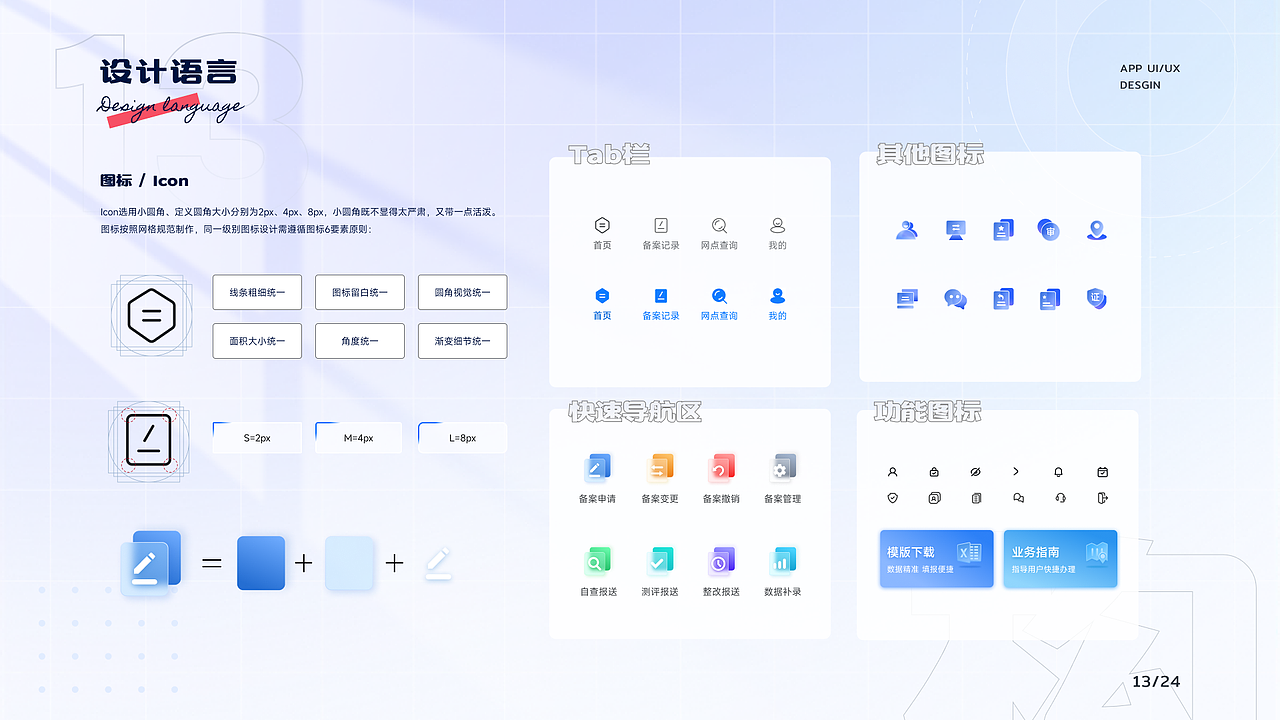Image resolution: width=1280 pixels, height=720 pixels.
Task: Click the 角度统一 box
Action: tap(360, 341)
